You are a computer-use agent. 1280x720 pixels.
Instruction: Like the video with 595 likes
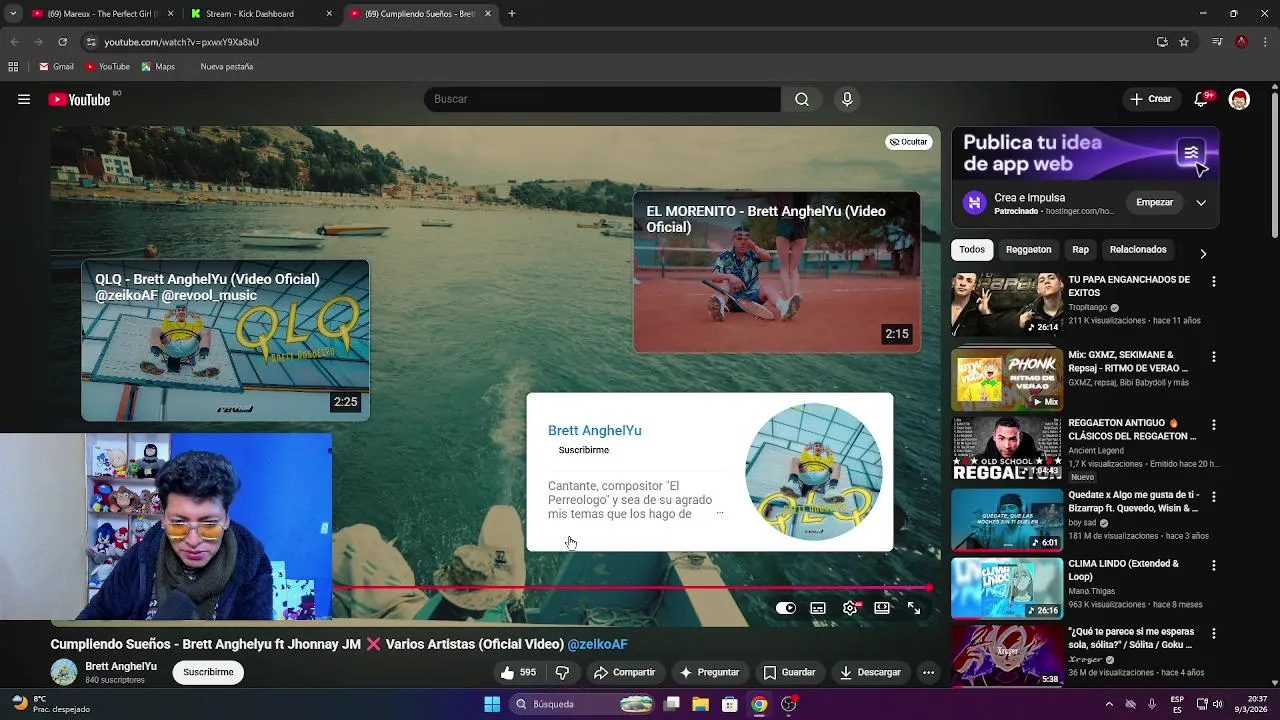520,672
